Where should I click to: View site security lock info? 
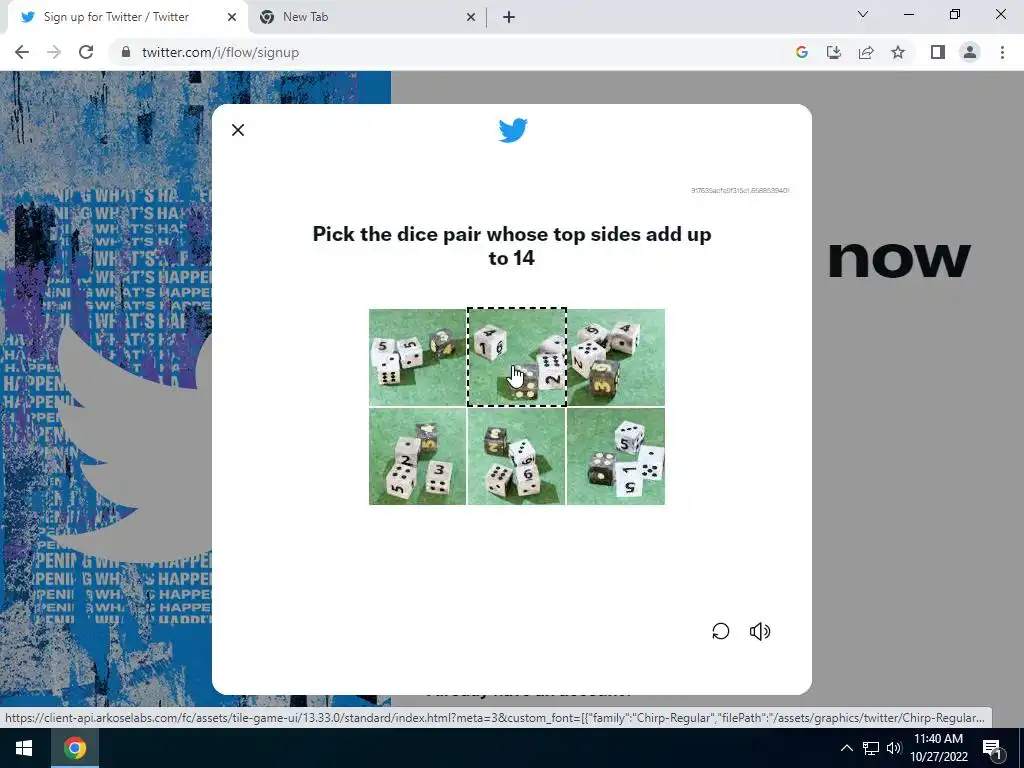coord(126,52)
